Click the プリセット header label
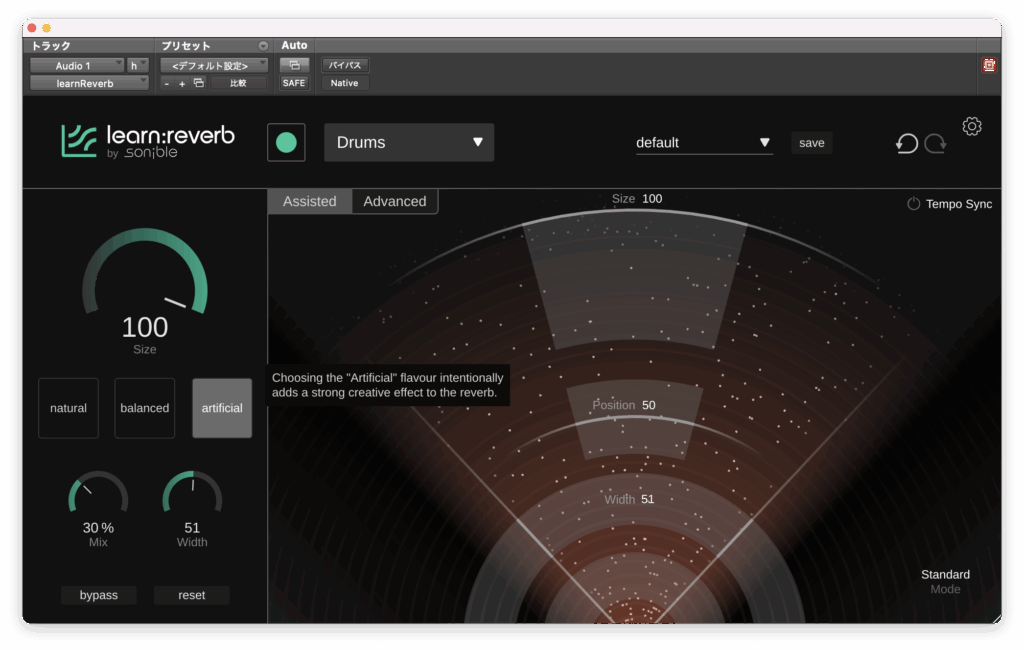This screenshot has width=1024, height=650. click(x=186, y=46)
